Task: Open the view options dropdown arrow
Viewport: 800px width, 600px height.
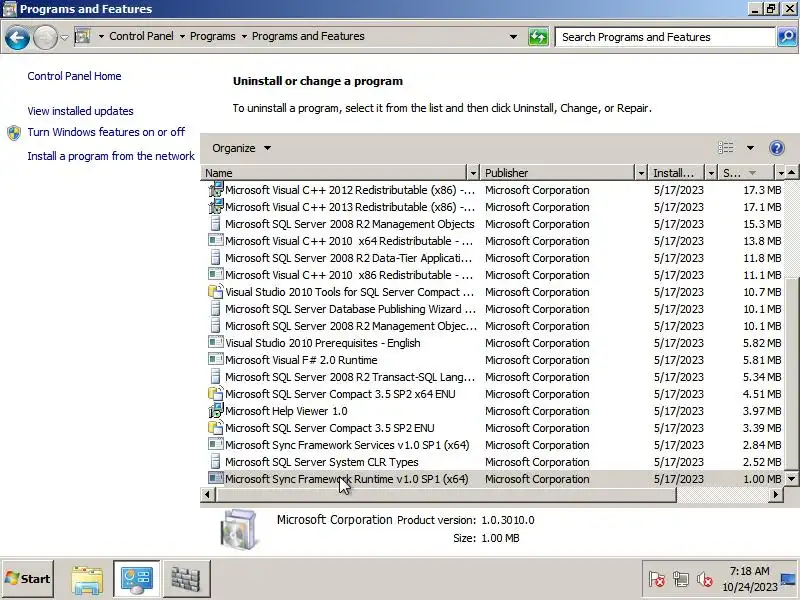Action: [750, 148]
